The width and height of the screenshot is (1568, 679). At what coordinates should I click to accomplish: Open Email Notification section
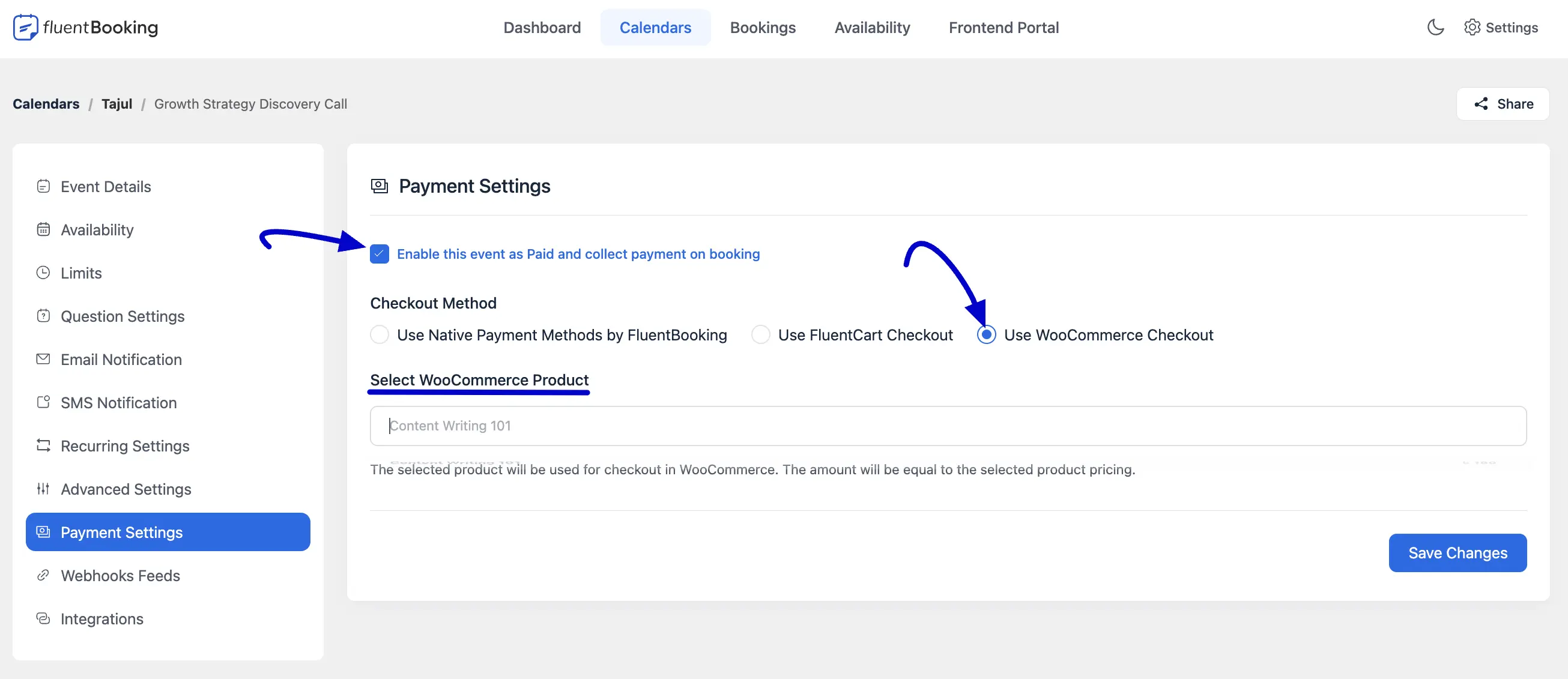(168, 359)
